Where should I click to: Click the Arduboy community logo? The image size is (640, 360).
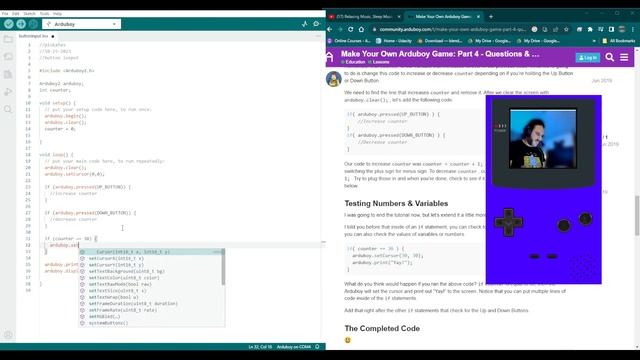tap(330, 57)
